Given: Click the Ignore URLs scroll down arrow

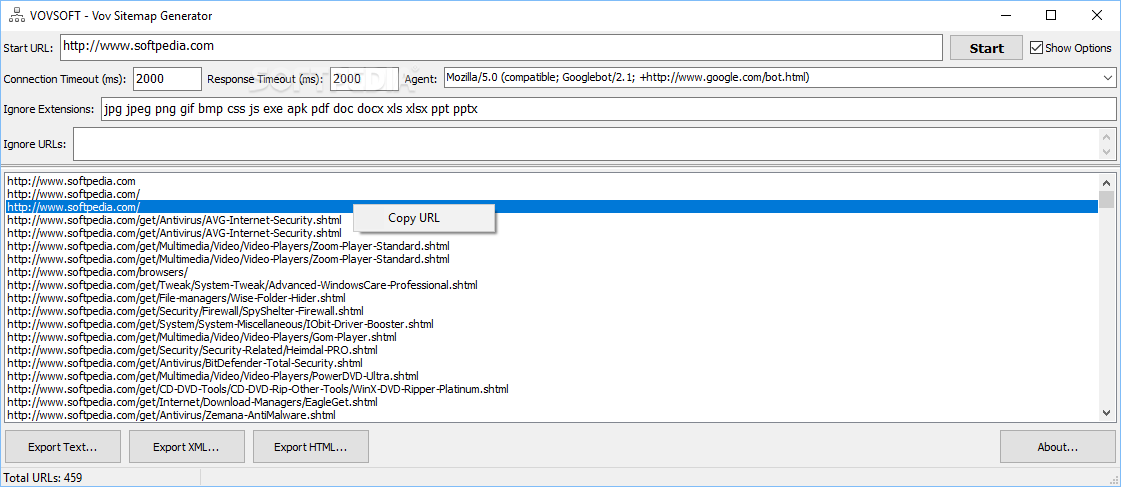Looking at the screenshot, I should click(x=1107, y=152).
